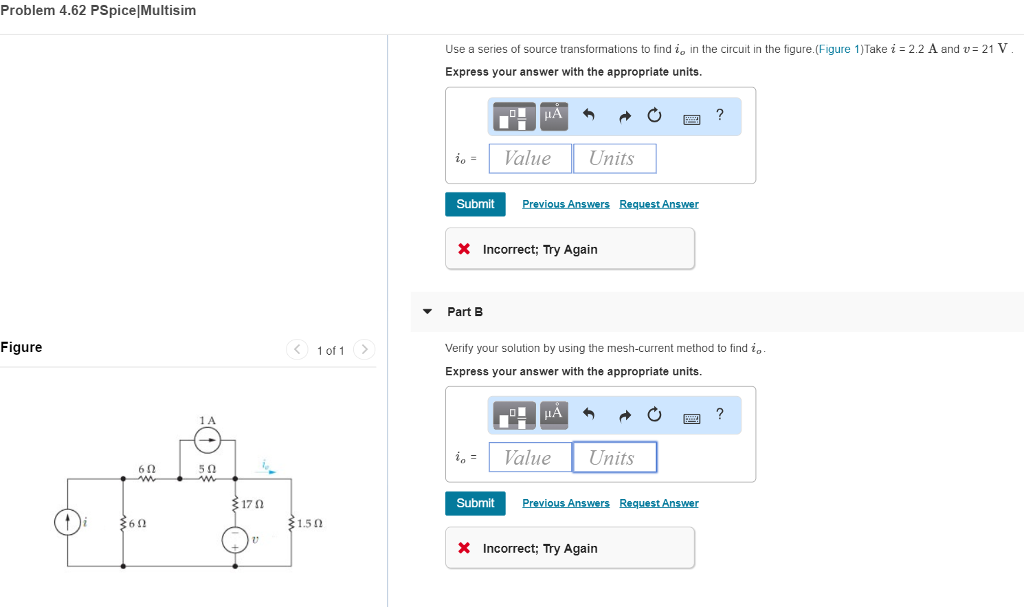Submit the Part A answer
The height and width of the screenshot is (607, 1024).
point(475,203)
